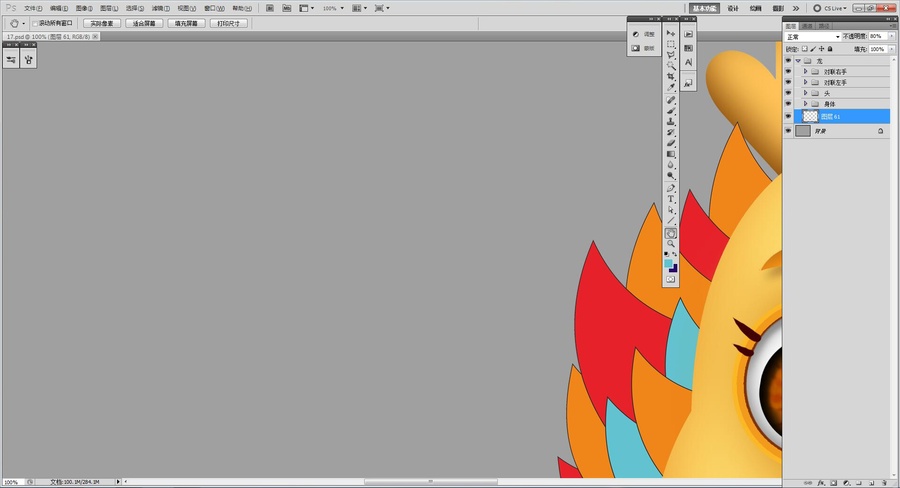Select the Eraser tool
The height and width of the screenshot is (488, 900).
(x=670, y=144)
